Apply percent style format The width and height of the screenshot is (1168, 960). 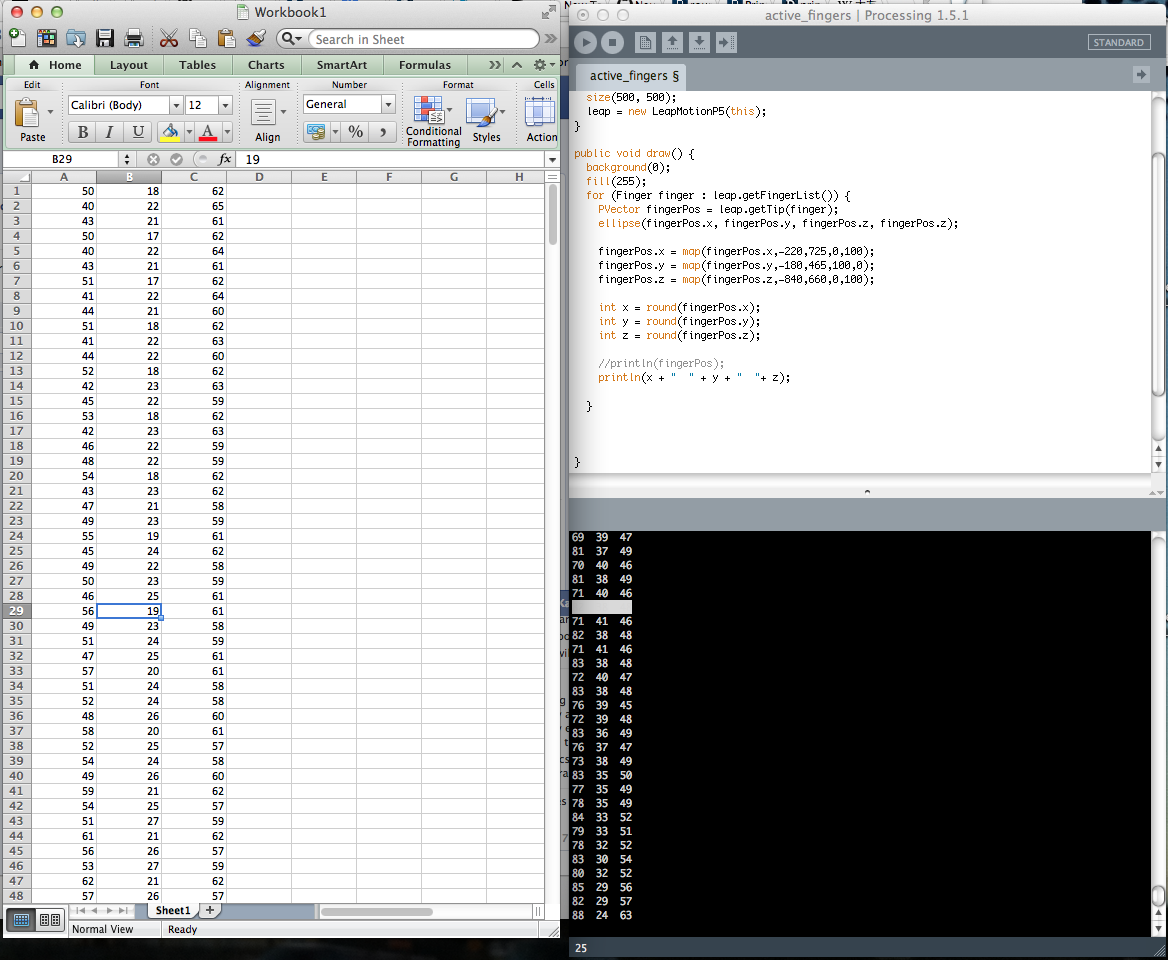click(x=356, y=132)
